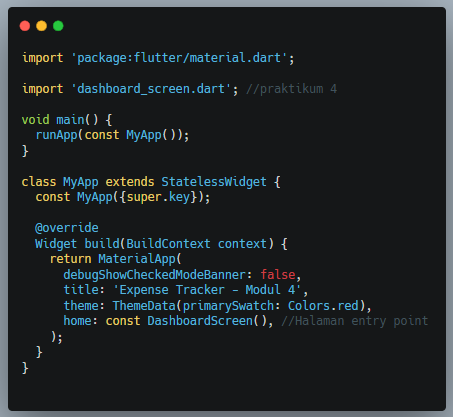Screen dimensions: 453x417
Task: Click the @override annotation
Action: (x=67, y=228)
